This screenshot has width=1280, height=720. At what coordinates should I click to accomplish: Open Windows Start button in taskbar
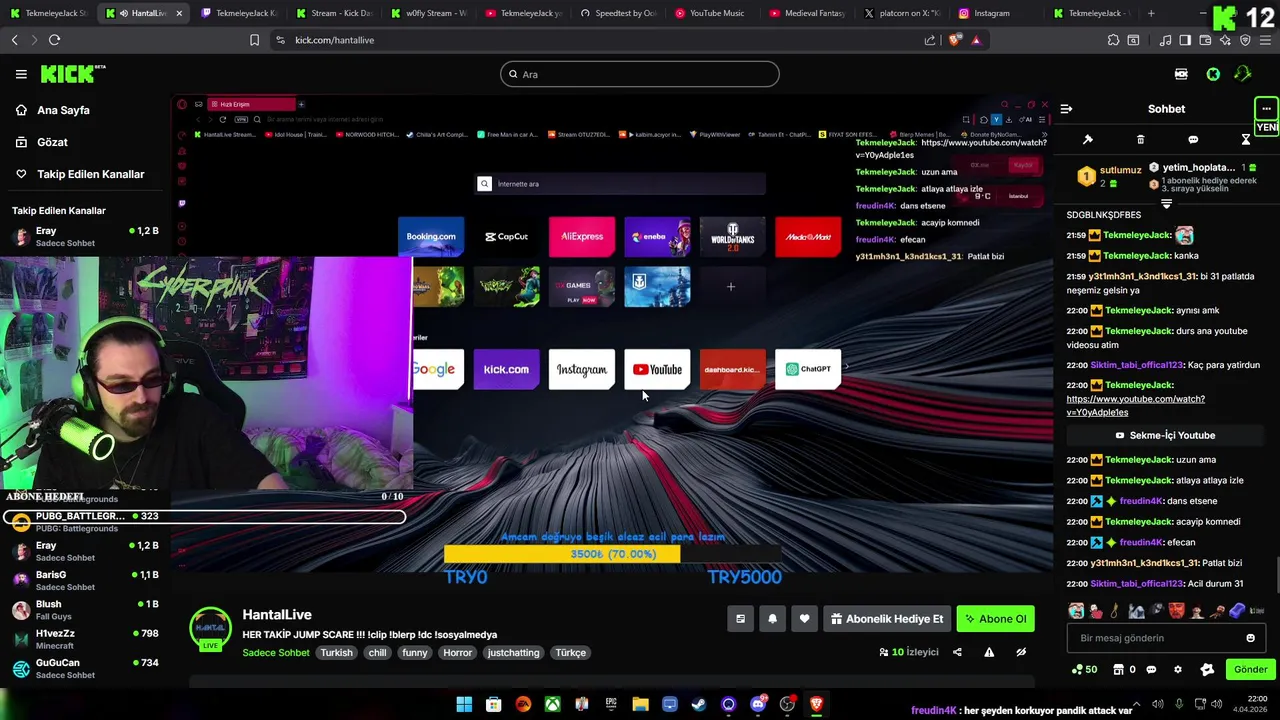point(464,704)
